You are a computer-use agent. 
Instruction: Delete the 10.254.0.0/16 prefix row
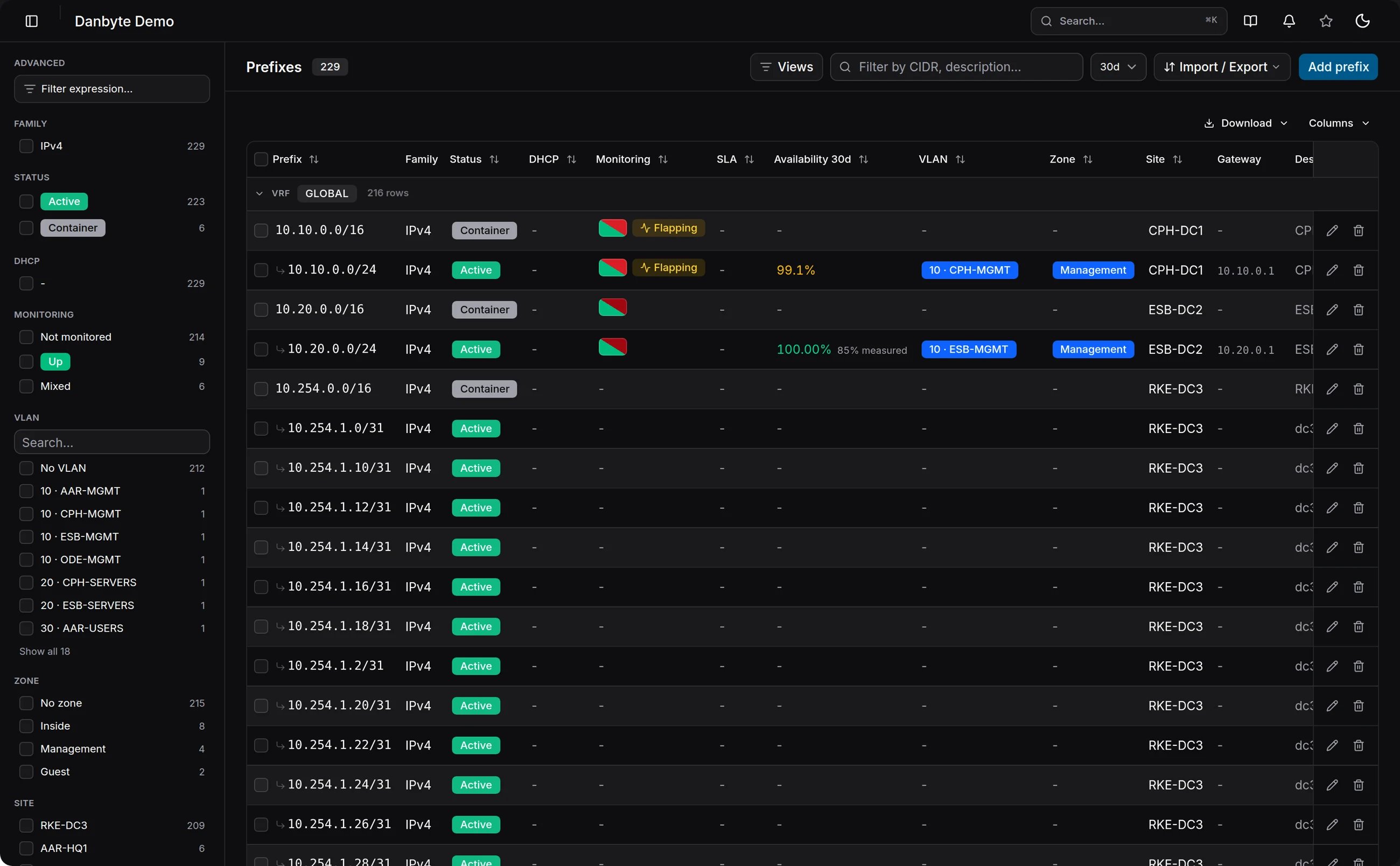pyautogui.click(x=1359, y=389)
